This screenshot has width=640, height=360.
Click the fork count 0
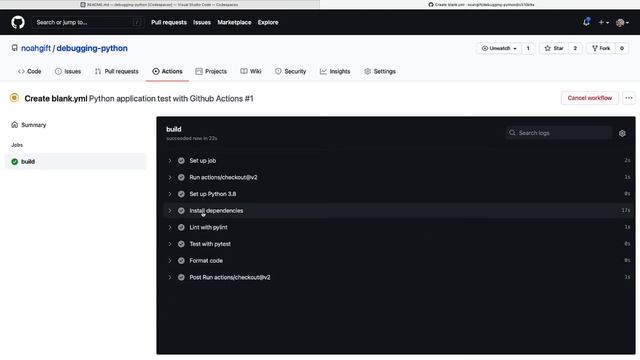(622, 48)
